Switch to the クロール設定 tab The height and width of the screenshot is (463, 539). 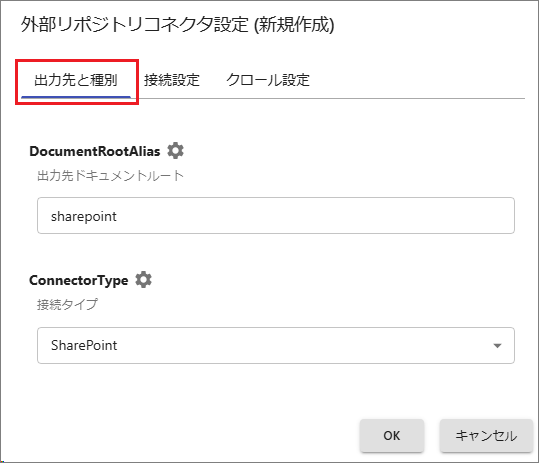click(x=268, y=80)
